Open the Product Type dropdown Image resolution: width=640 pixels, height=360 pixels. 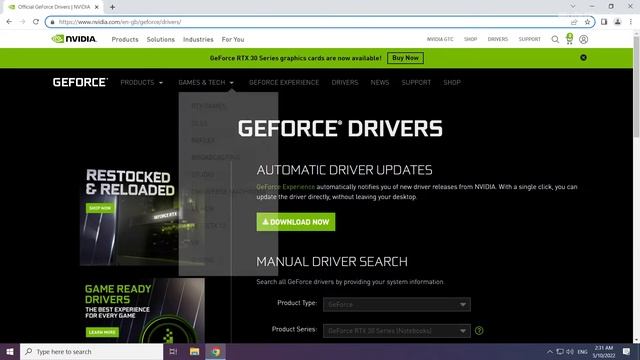[x=396, y=304]
